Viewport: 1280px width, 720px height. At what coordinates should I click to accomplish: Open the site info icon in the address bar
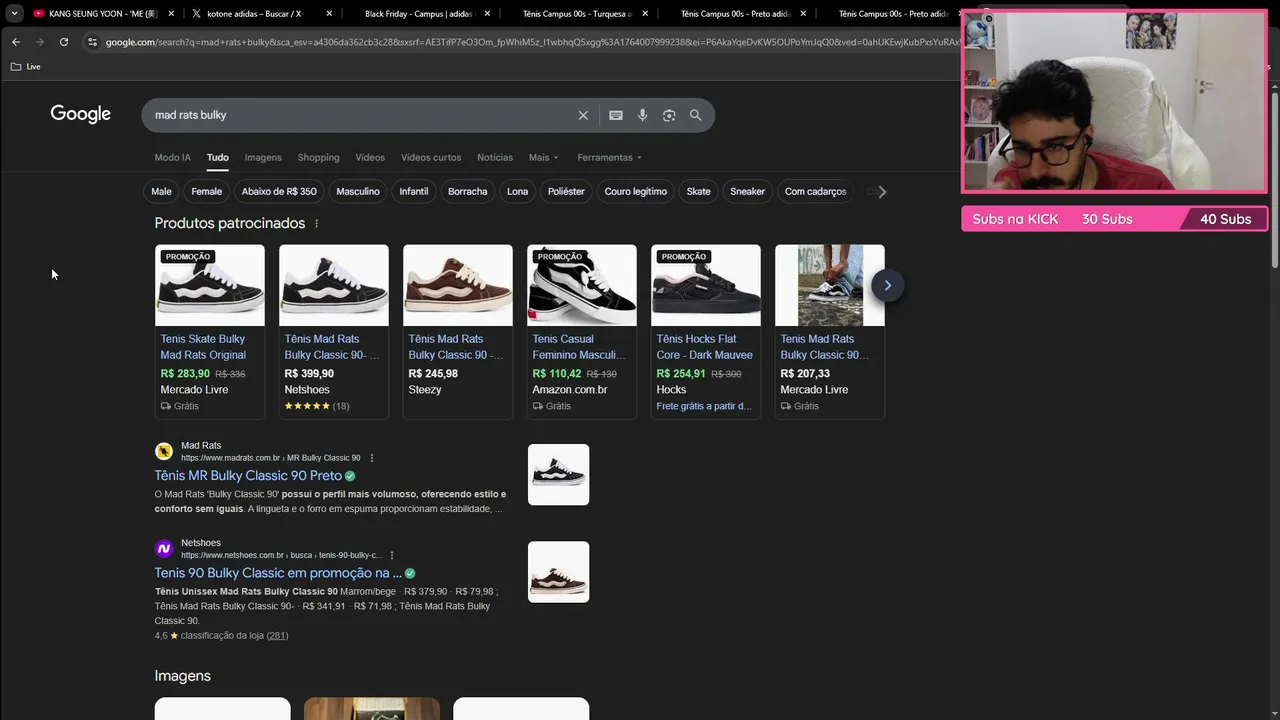point(92,42)
